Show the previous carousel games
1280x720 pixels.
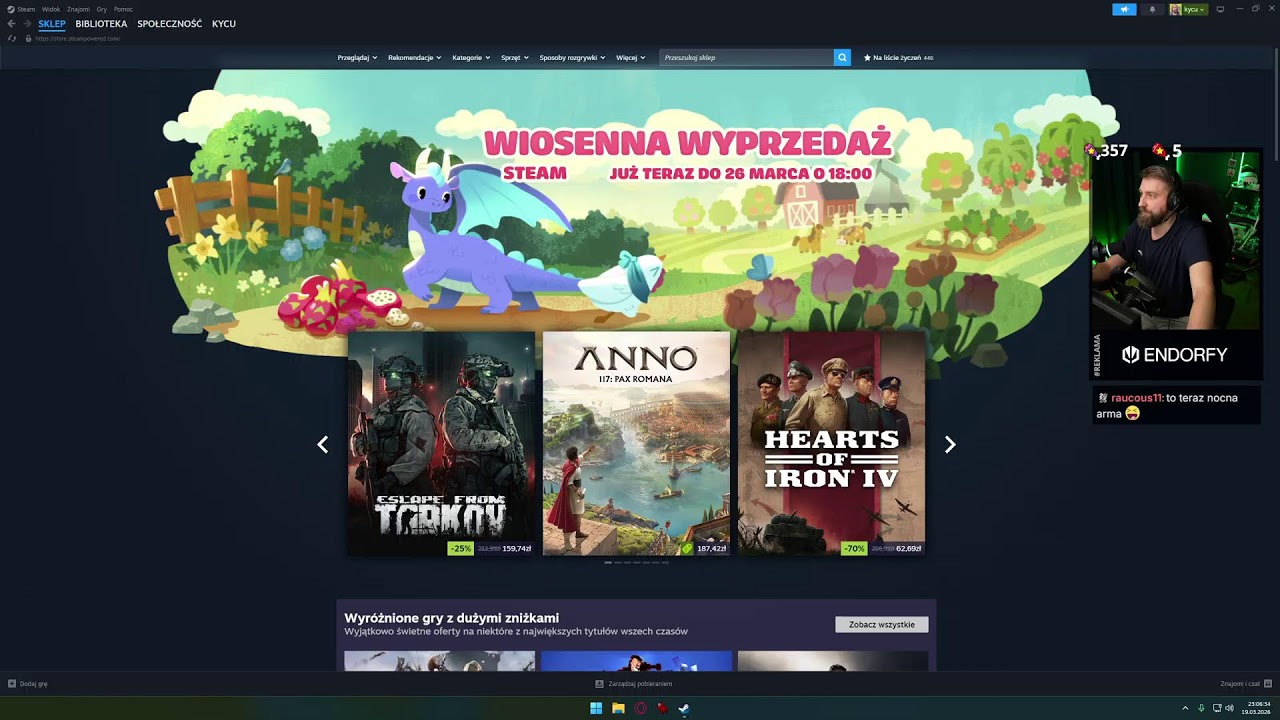322,445
